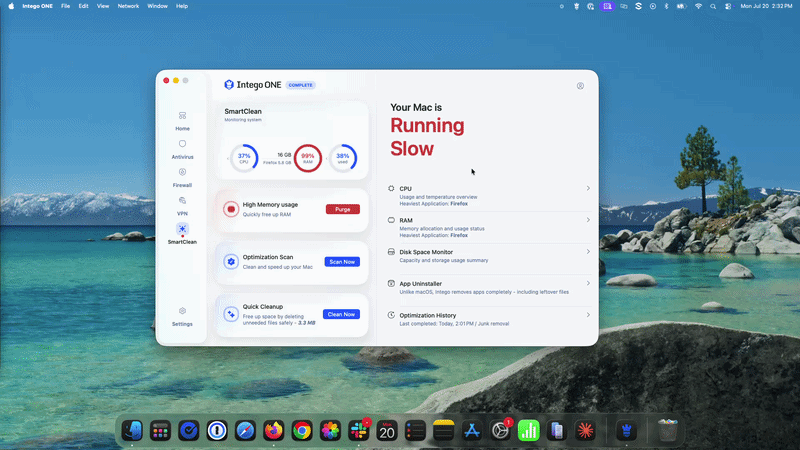This screenshot has width=800, height=450.
Task: Click the App Uninstaller icon
Action: tap(391, 283)
